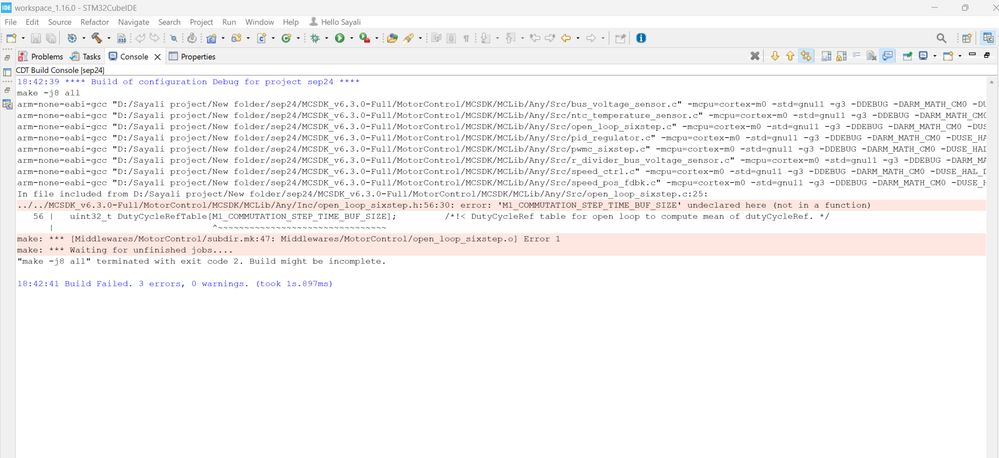Screen dimensions: 999x458
Task: Minimize the Console view panel
Action: (x=972, y=55)
